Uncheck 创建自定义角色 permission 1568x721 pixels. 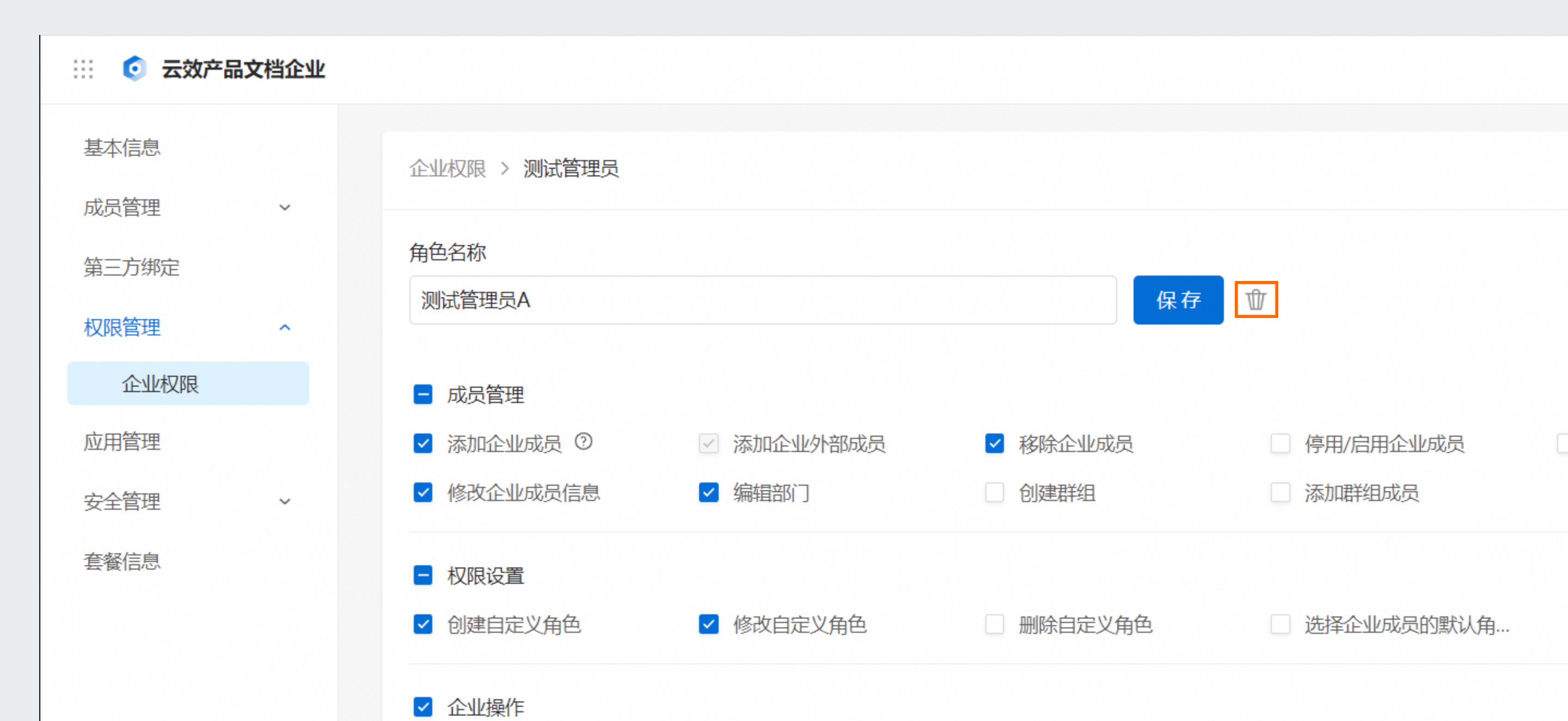(x=422, y=624)
